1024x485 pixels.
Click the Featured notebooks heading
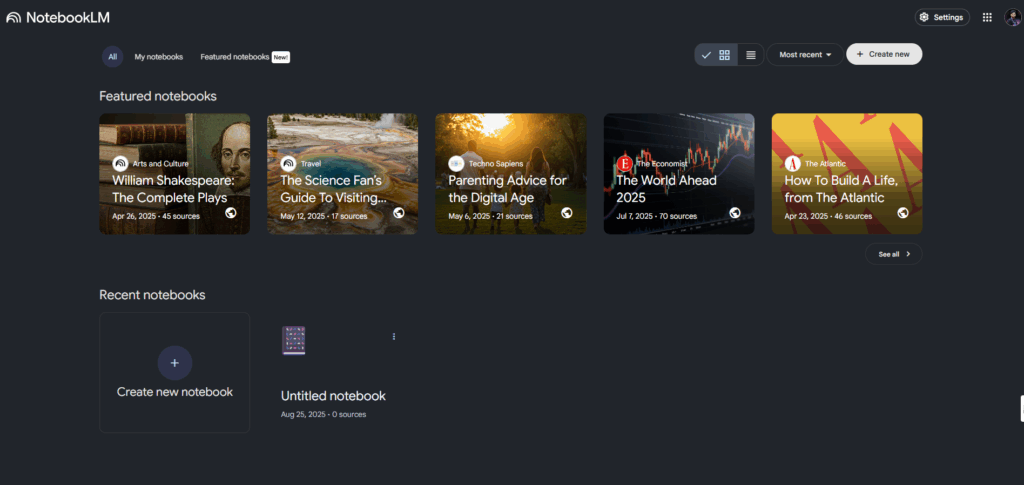[x=158, y=97]
